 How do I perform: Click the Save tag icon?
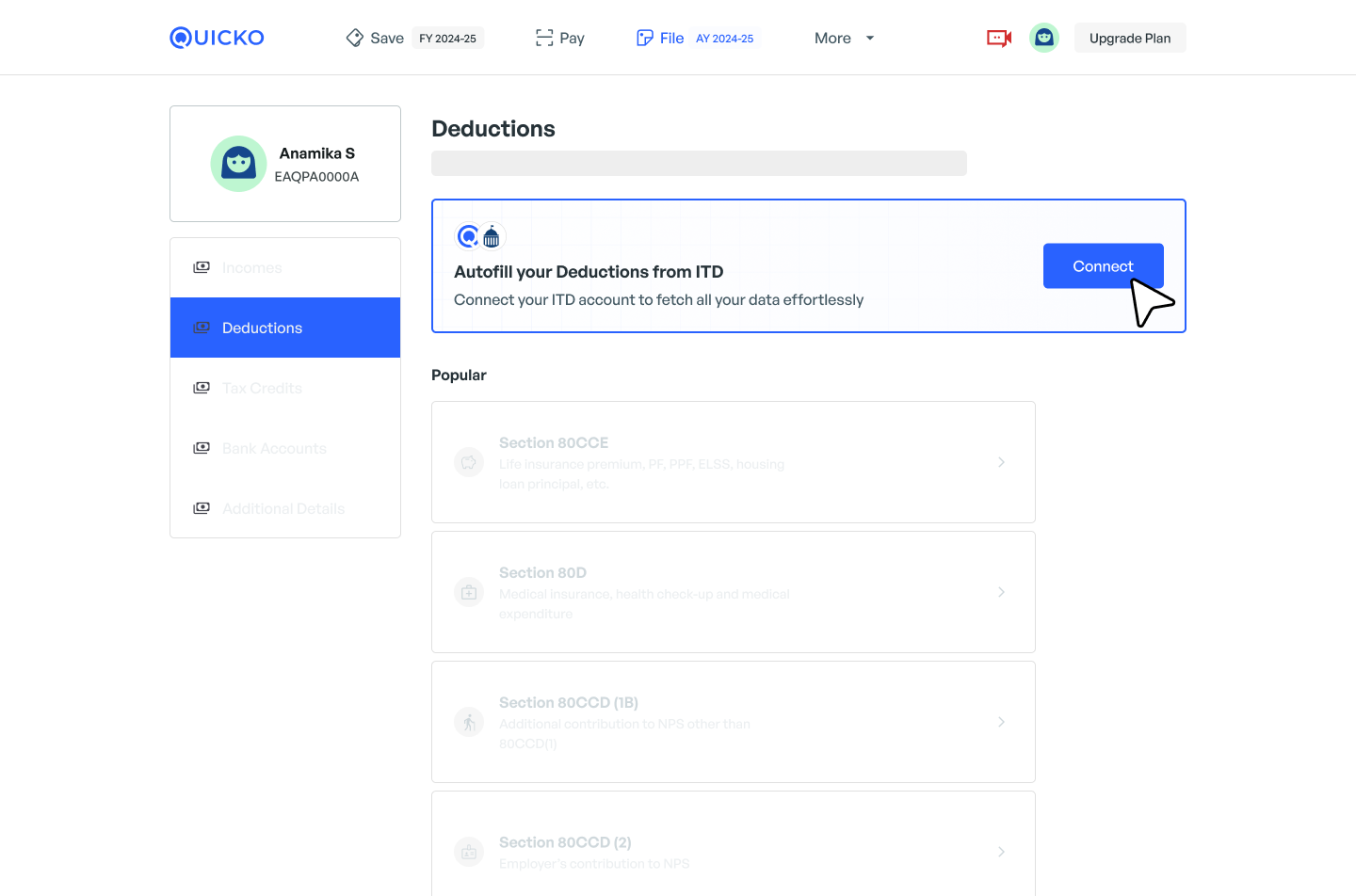click(x=355, y=38)
